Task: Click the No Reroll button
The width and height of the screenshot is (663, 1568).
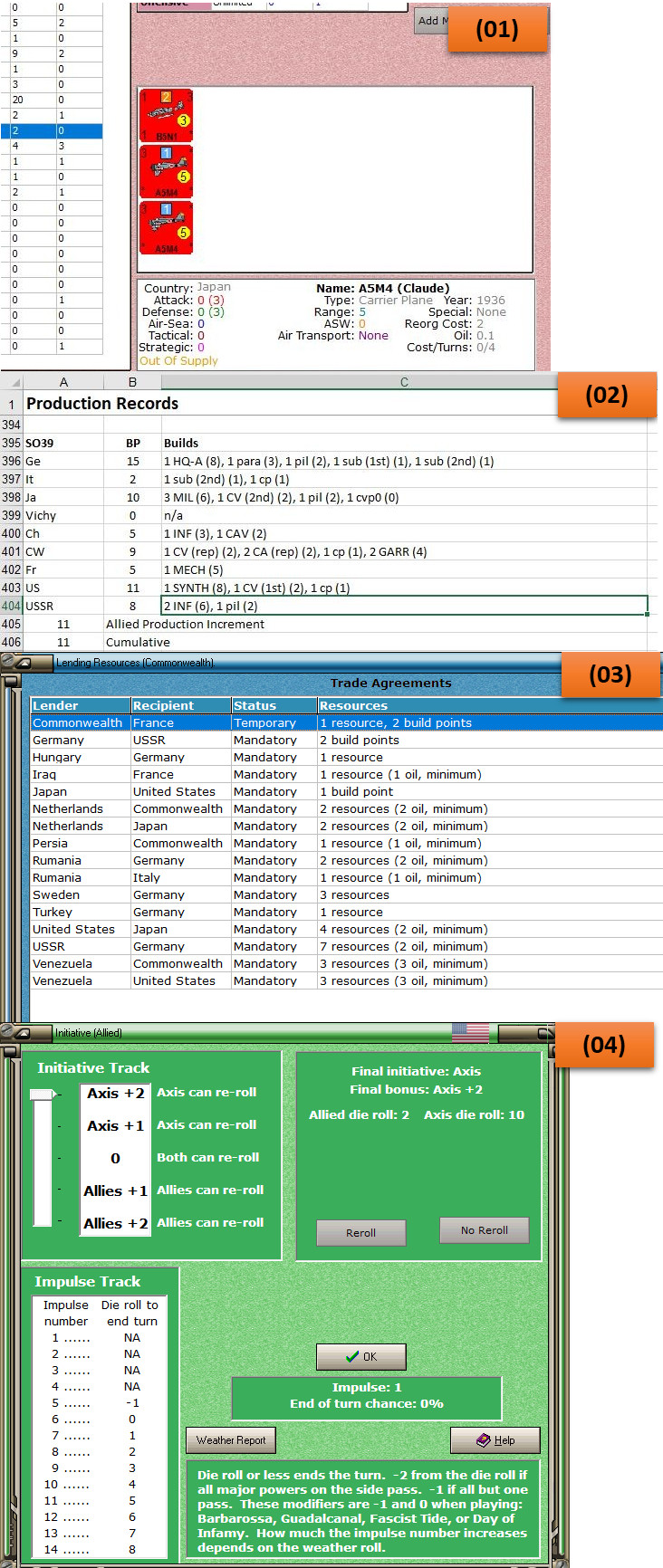Action: point(484,1230)
